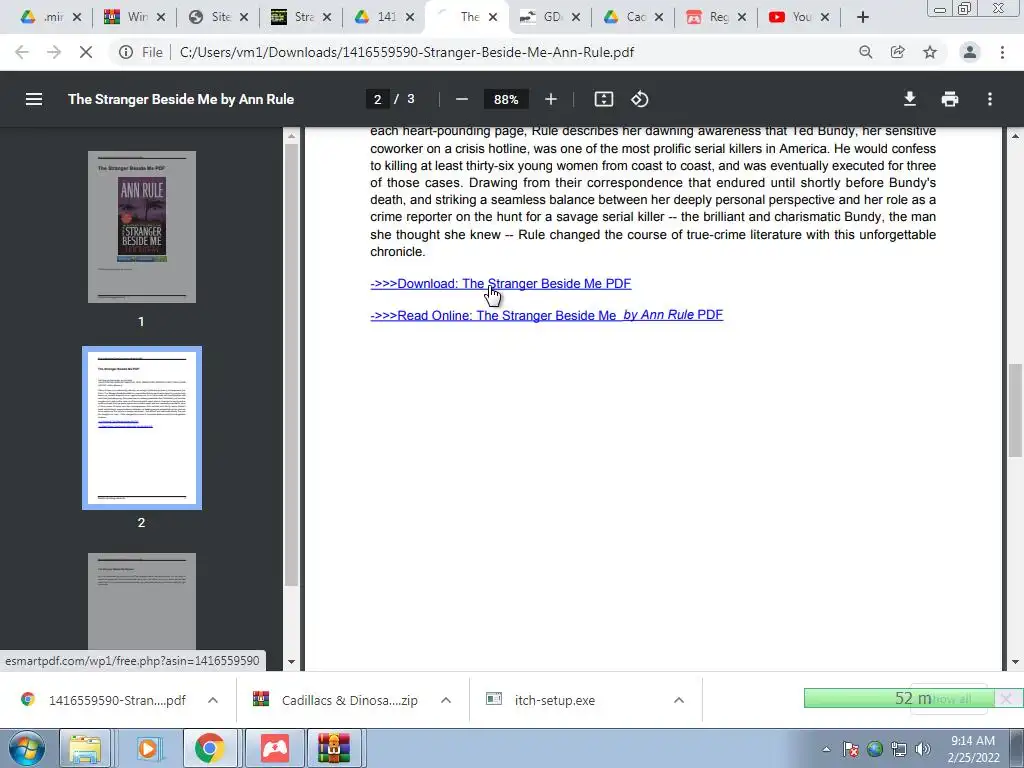Zoom out with the minus button
Image resolution: width=1024 pixels, height=768 pixels.
coord(462,99)
